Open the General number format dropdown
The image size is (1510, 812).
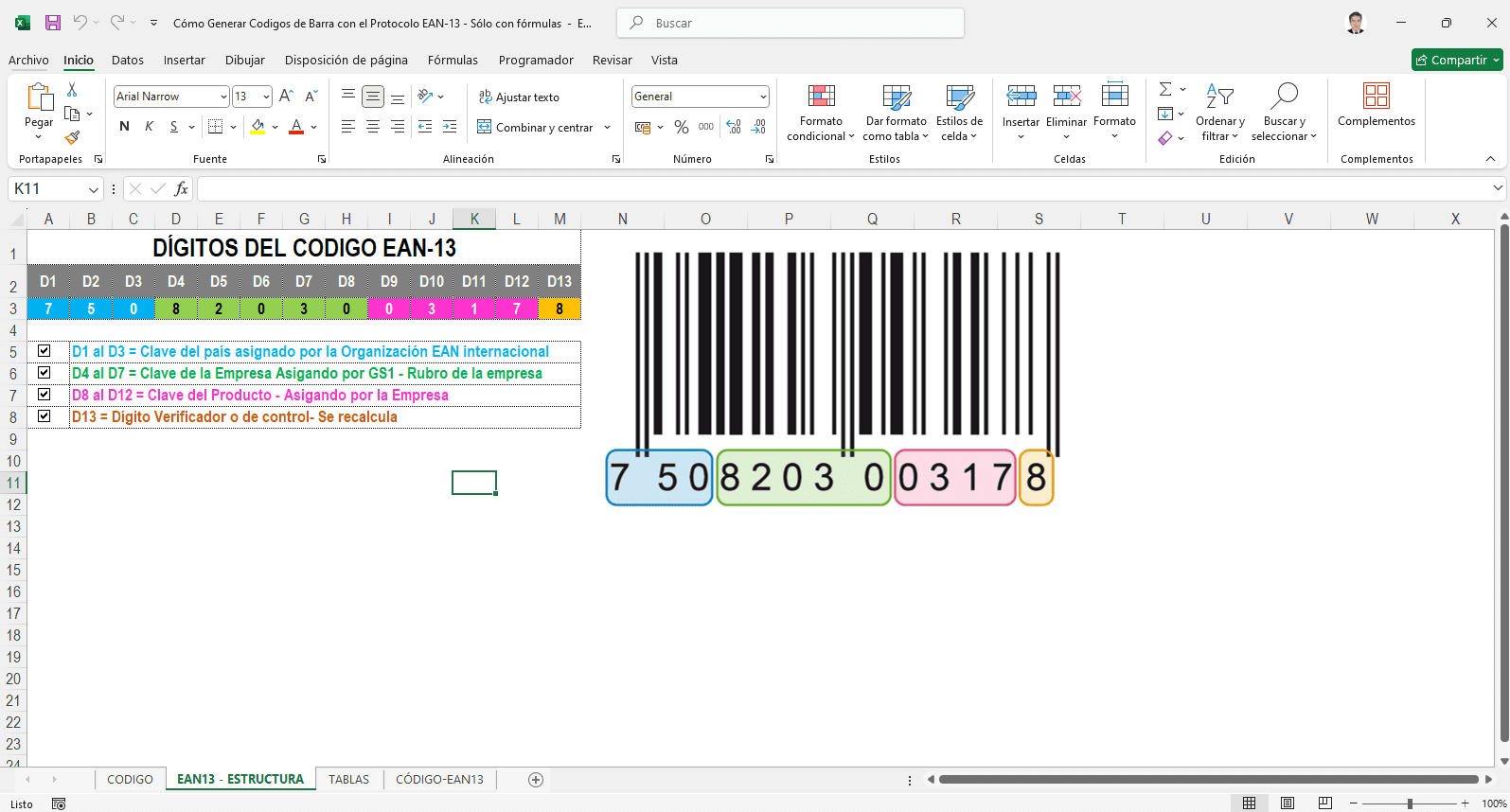click(763, 97)
